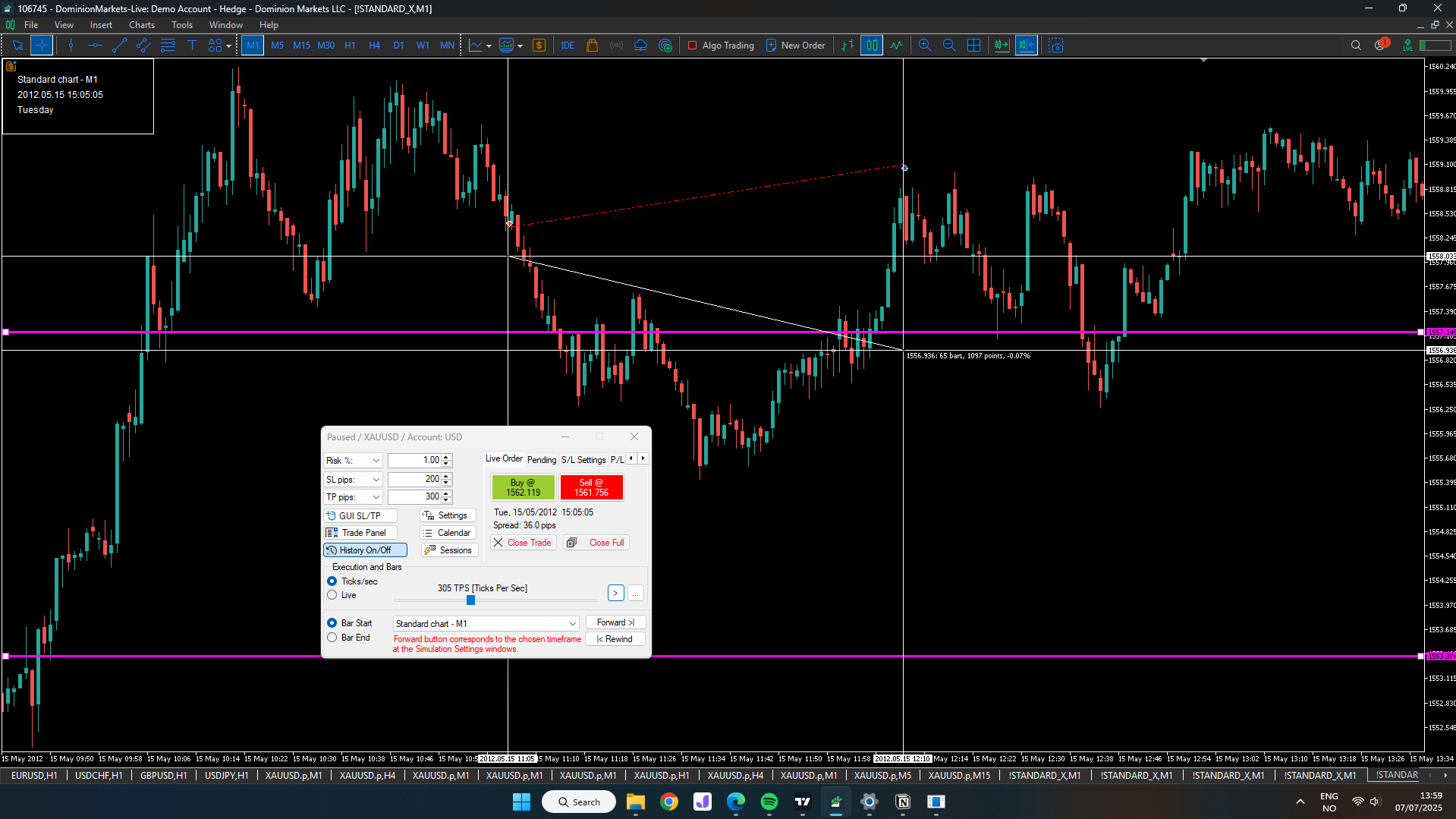The height and width of the screenshot is (819, 1456).
Task: Switch to the D1 timeframe
Action: click(x=398, y=46)
